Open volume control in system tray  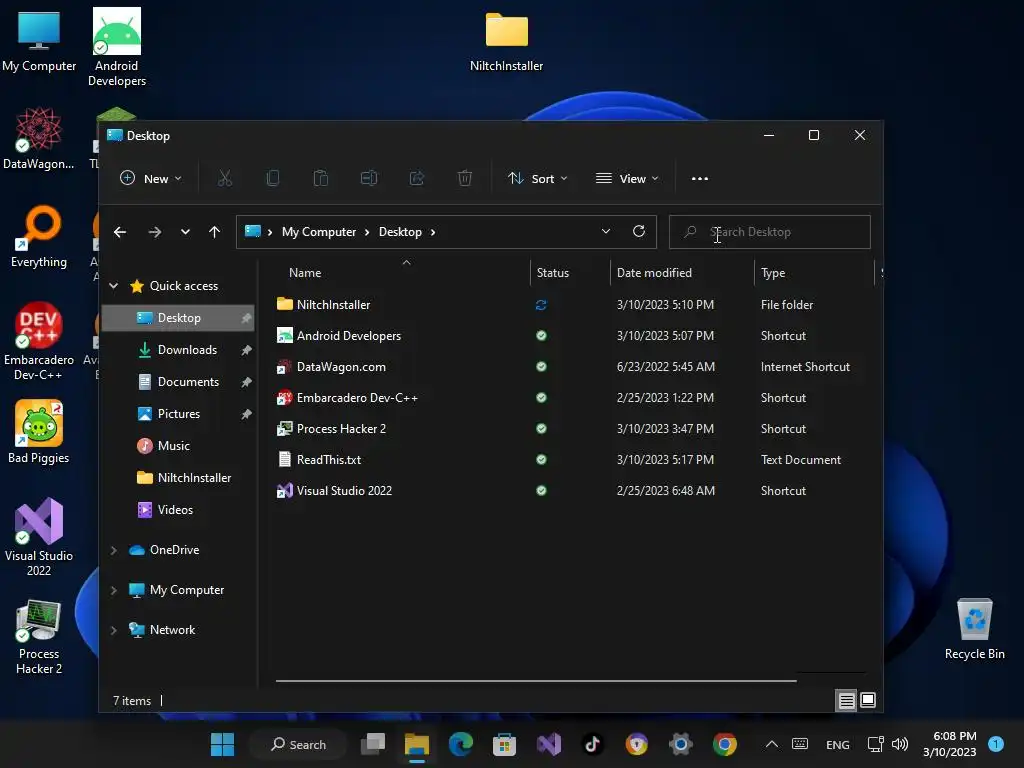pos(900,744)
